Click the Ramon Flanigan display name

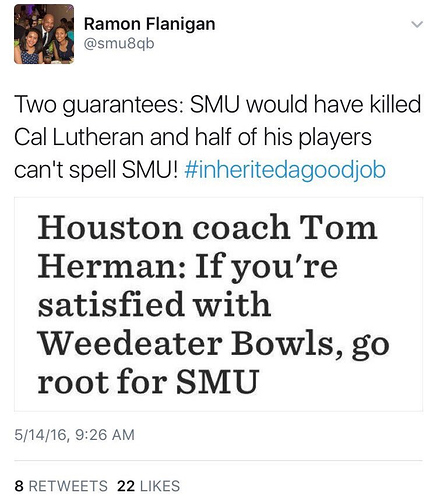pyautogui.click(x=149, y=24)
